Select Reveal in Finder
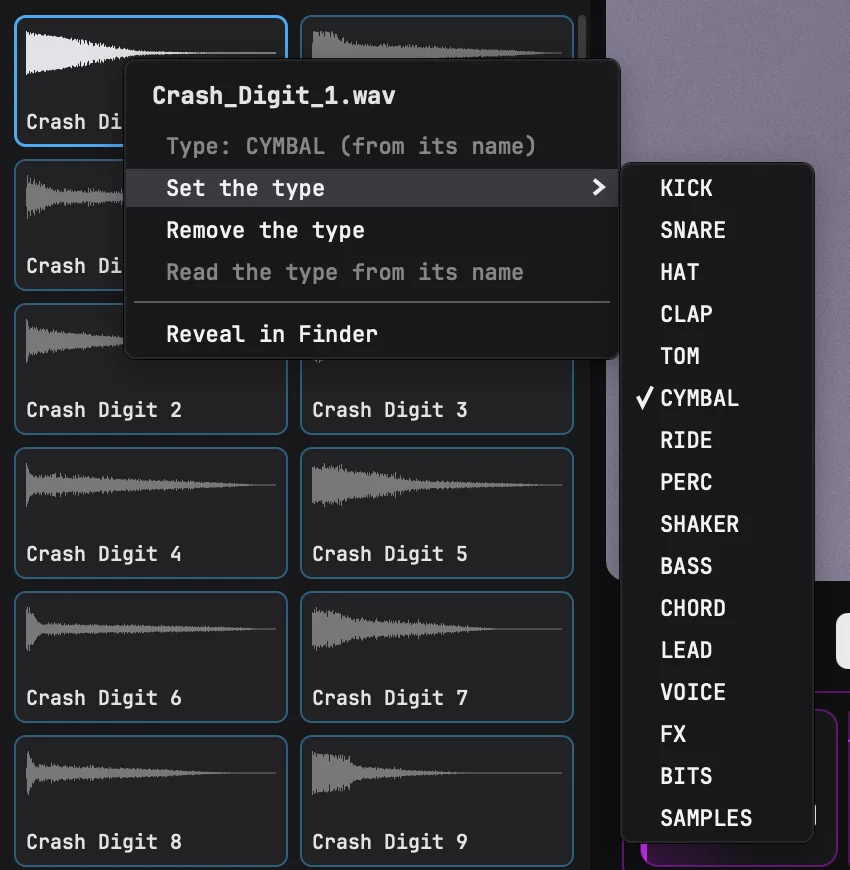The width and height of the screenshot is (850, 870). point(372,334)
